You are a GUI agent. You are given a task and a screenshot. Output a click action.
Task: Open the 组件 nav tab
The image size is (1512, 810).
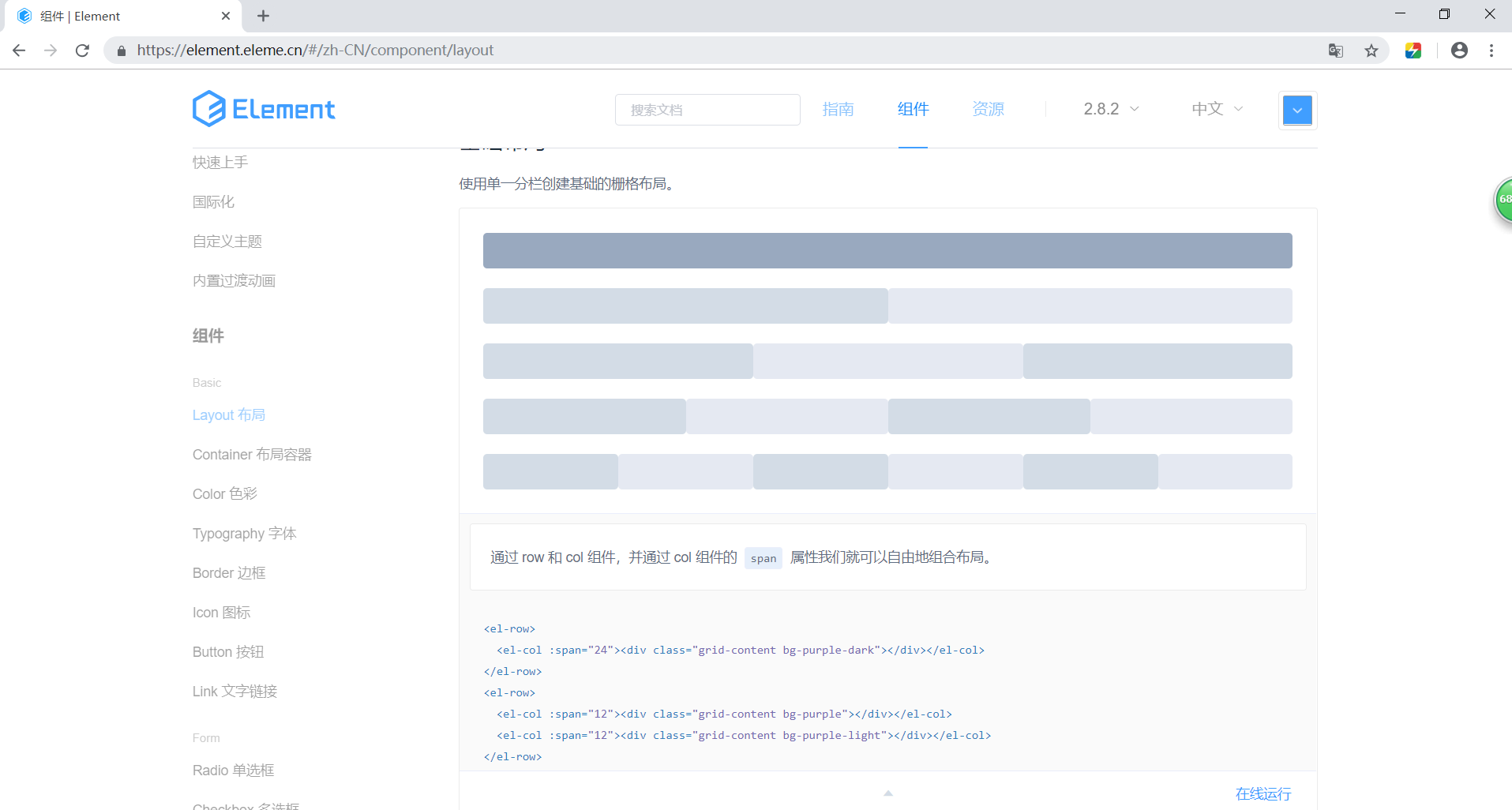[913, 109]
